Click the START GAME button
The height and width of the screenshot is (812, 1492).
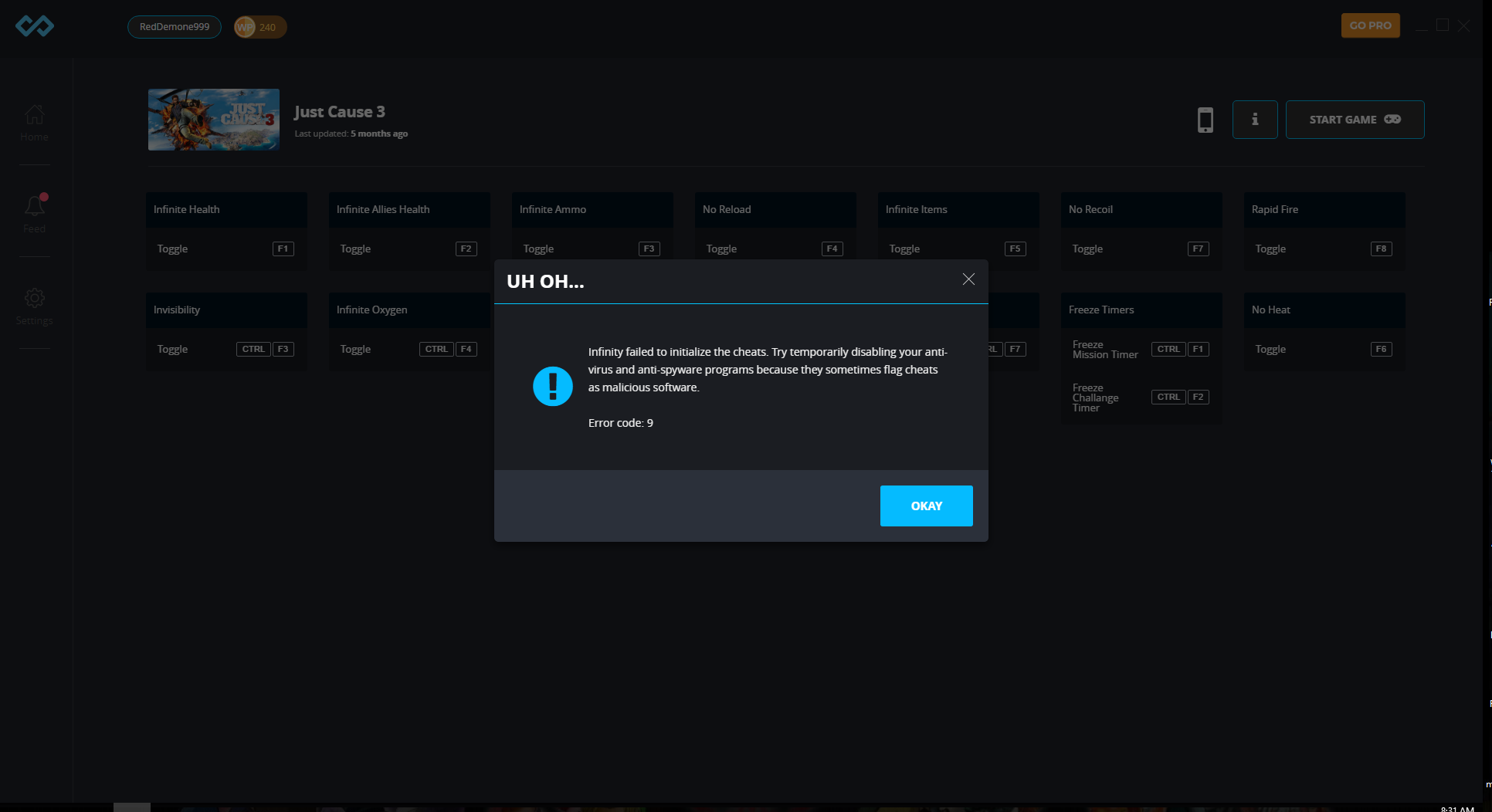1355,120
